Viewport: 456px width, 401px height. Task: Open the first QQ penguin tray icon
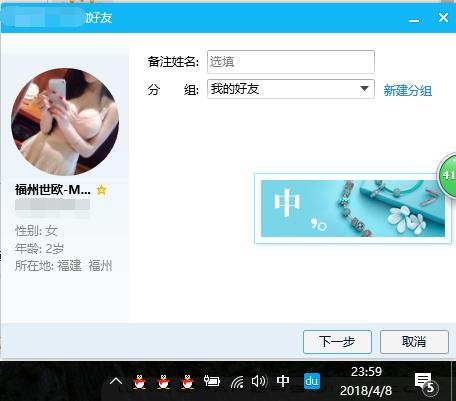pyautogui.click(x=140, y=381)
